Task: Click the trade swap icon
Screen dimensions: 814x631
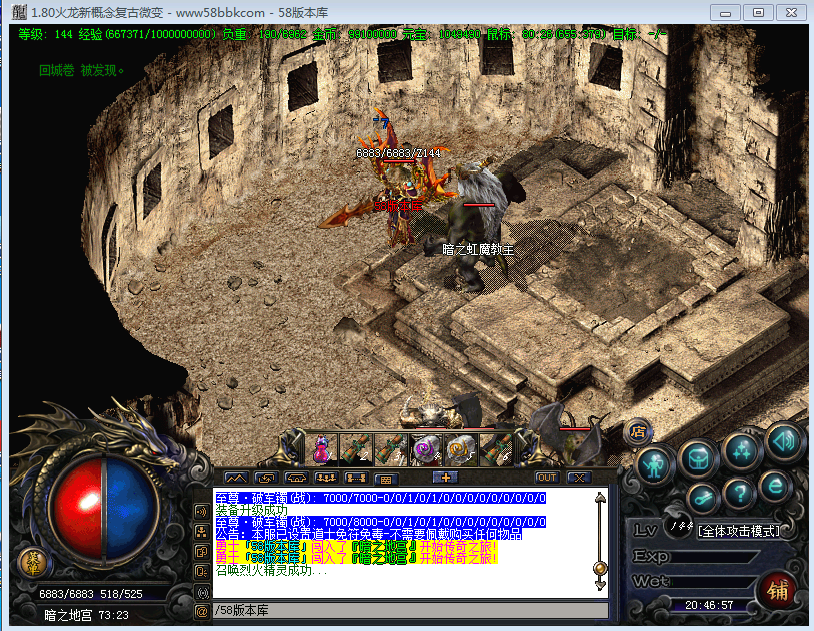Action: 266,478
